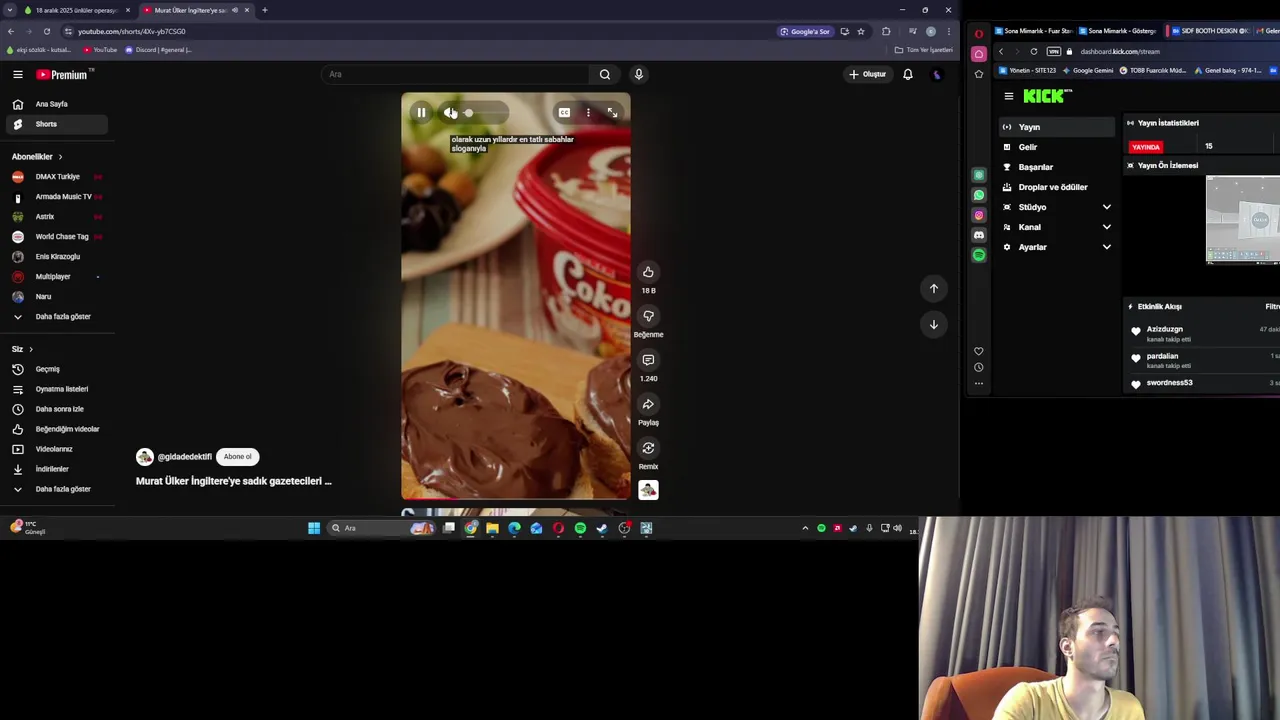Screen dimensions: 1280x720
Task: Open the @gidadedektifi channel link
Action: (x=184, y=457)
